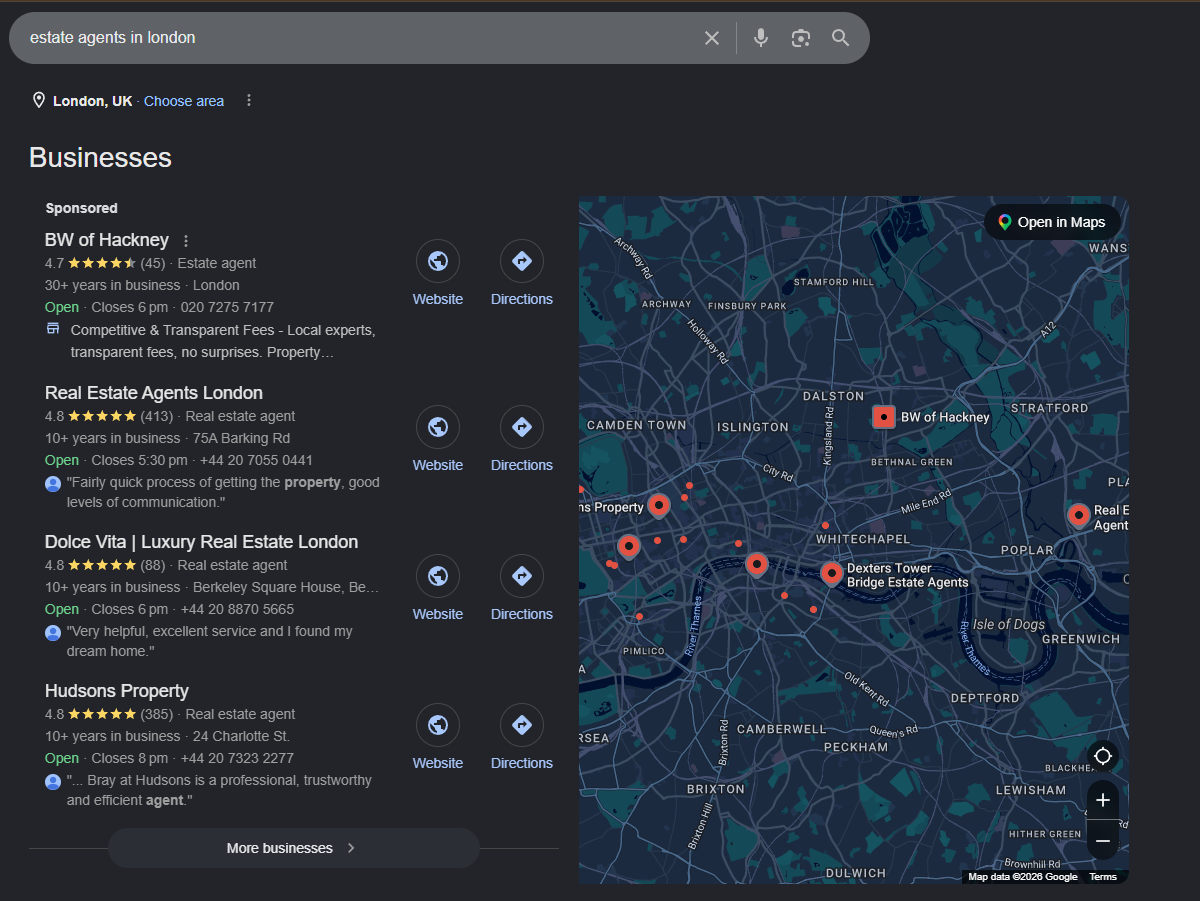Center map on my location crosshair icon
This screenshot has width=1200, height=901.
pyautogui.click(x=1103, y=756)
